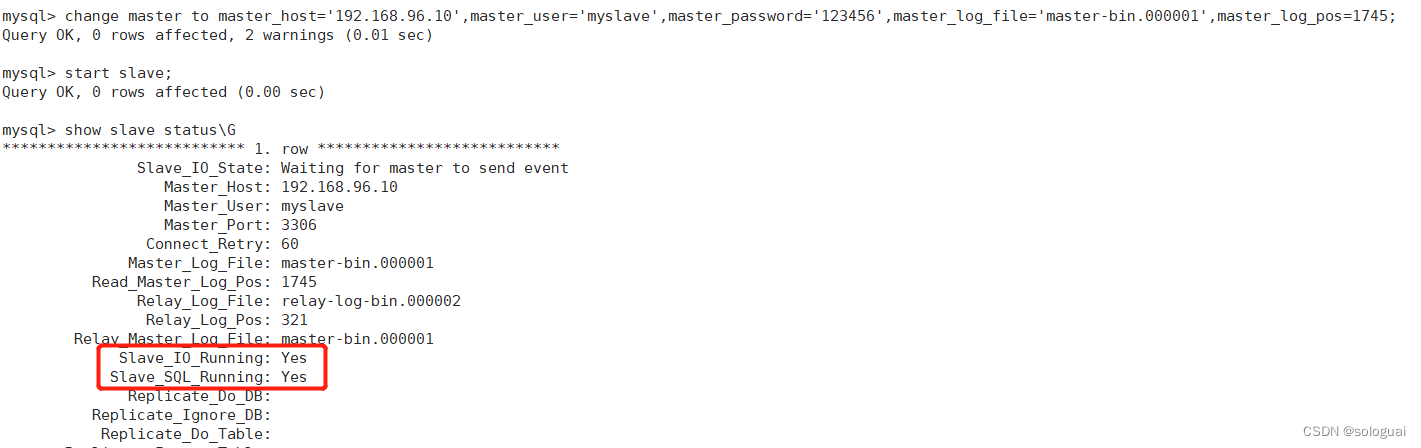Click the Master_Log_File value master-bin.000001
1421x448 pixels.
point(357,263)
